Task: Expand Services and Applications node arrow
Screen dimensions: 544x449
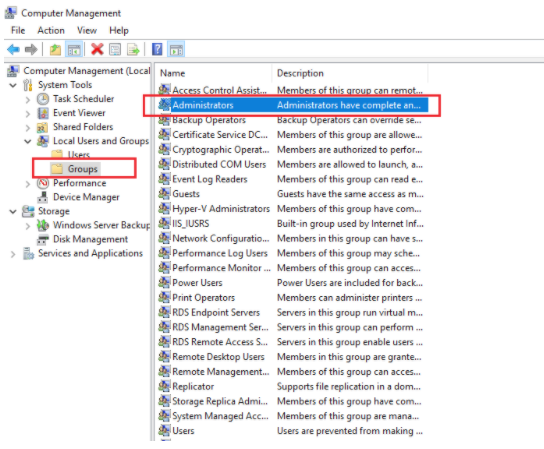Action: tap(13, 254)
